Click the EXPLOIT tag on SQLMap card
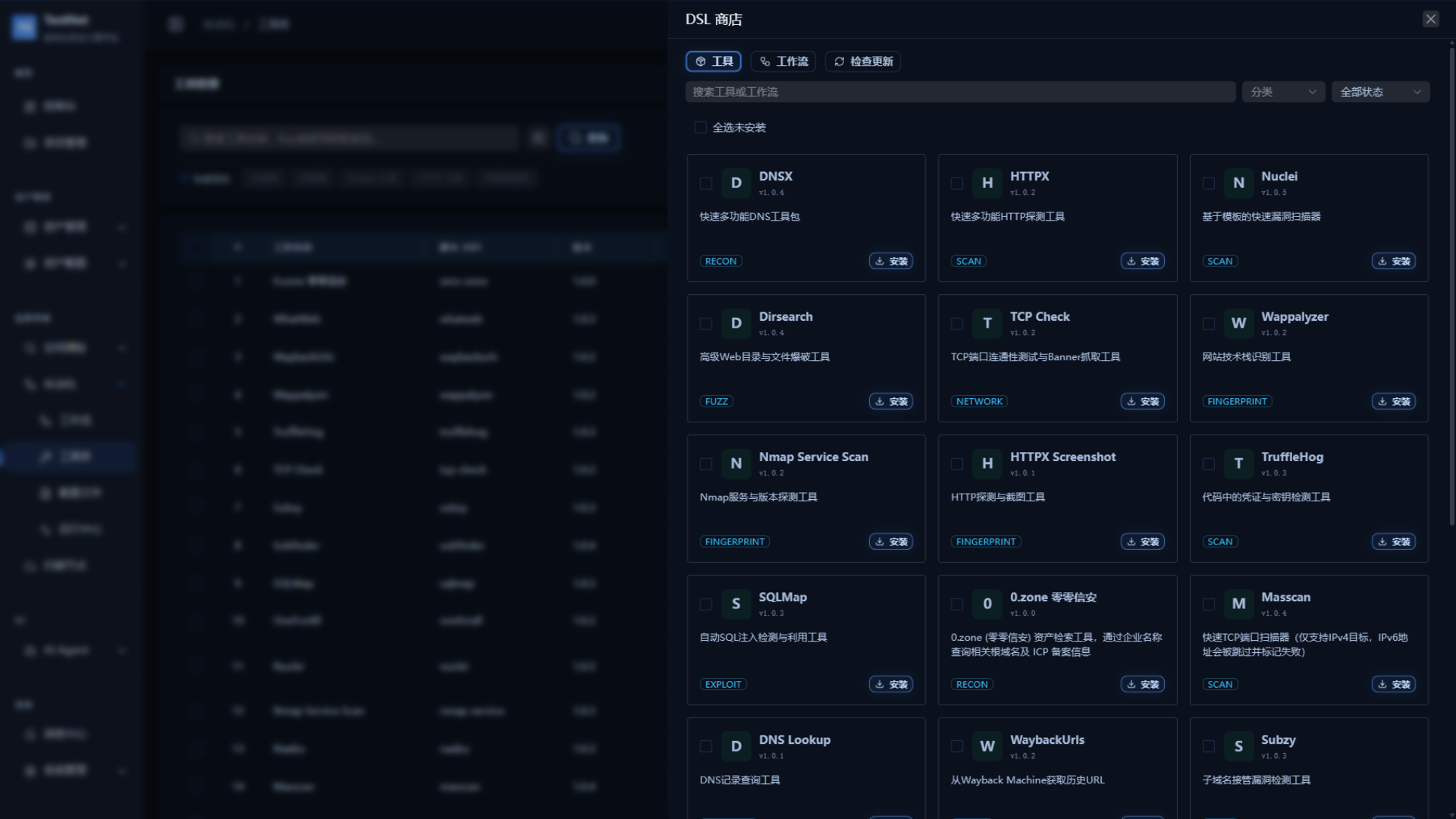The image size is (1456, 819). coord(723,684)
